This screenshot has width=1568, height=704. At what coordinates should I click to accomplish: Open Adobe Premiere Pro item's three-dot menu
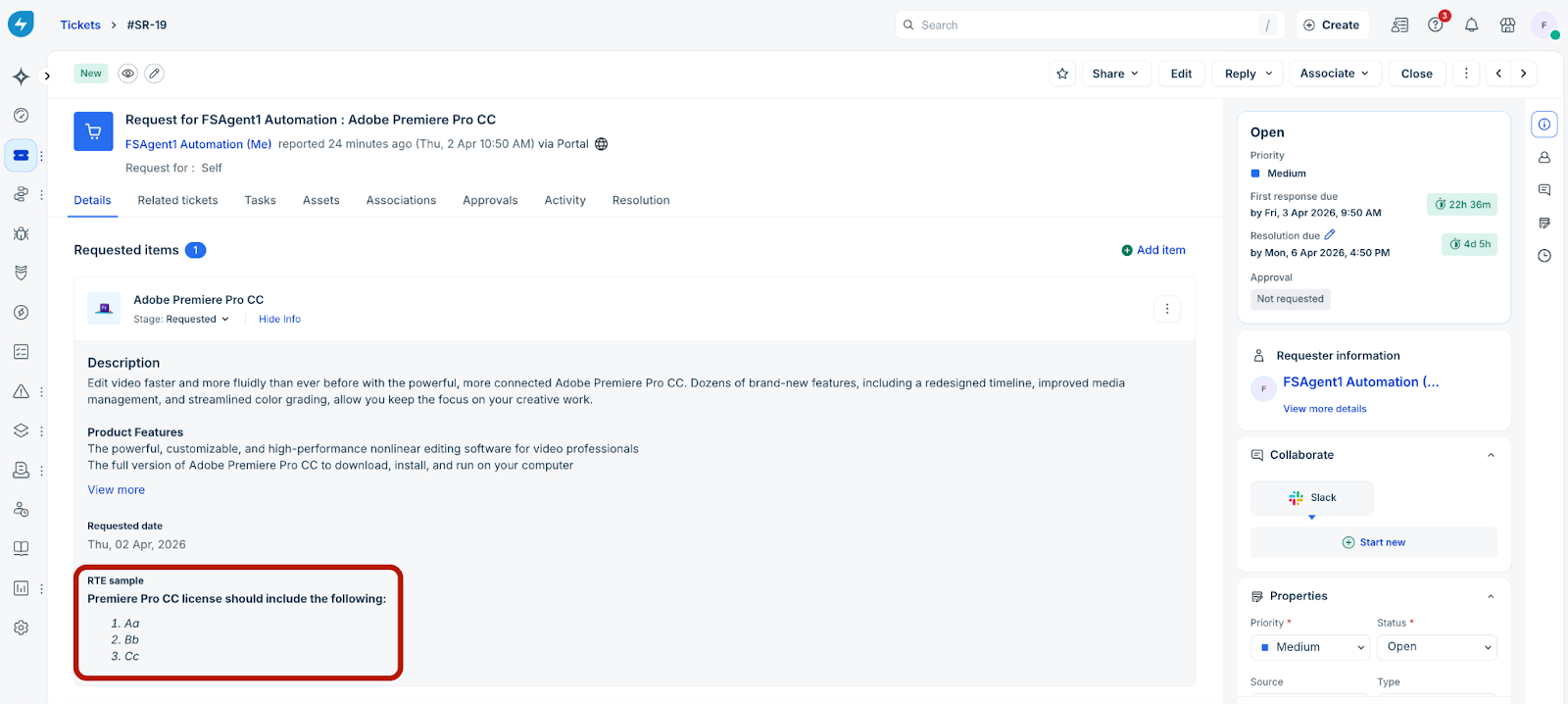[x=1167, y=309]
